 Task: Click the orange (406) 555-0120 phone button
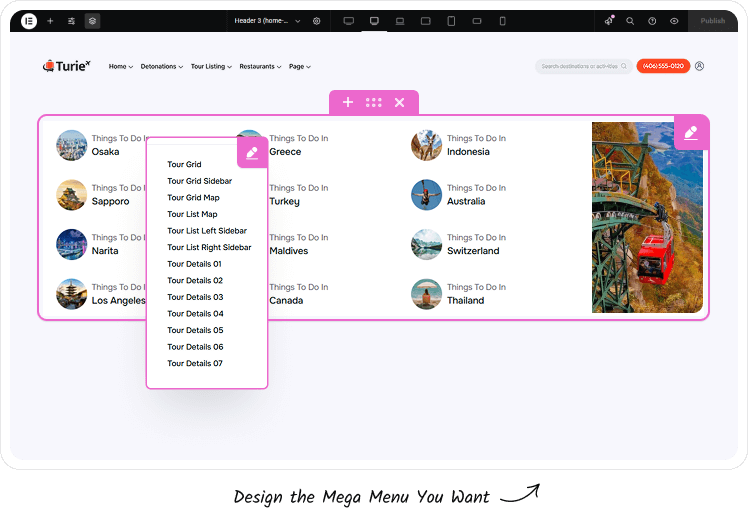[662, 66]
